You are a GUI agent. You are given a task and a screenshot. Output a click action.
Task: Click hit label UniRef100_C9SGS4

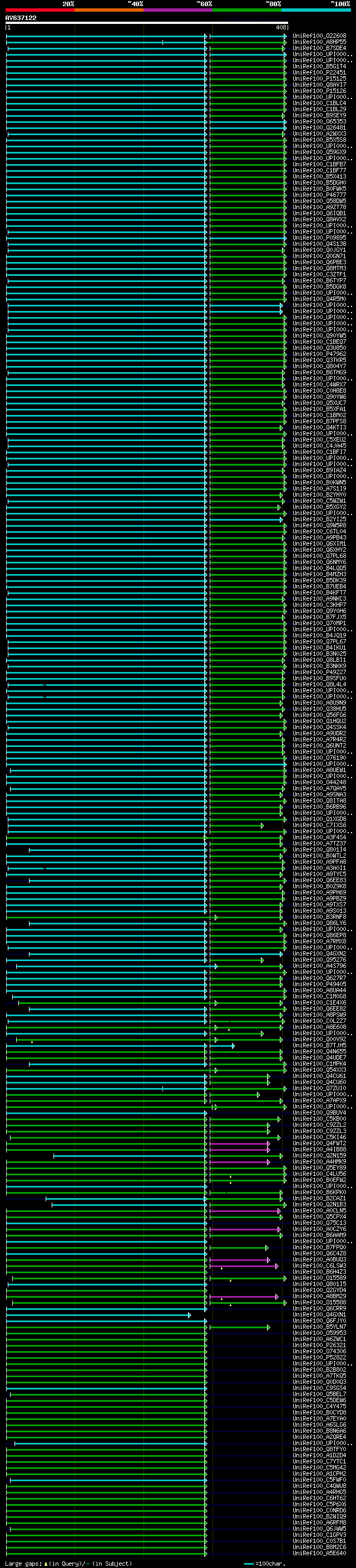coord(319,1388)
